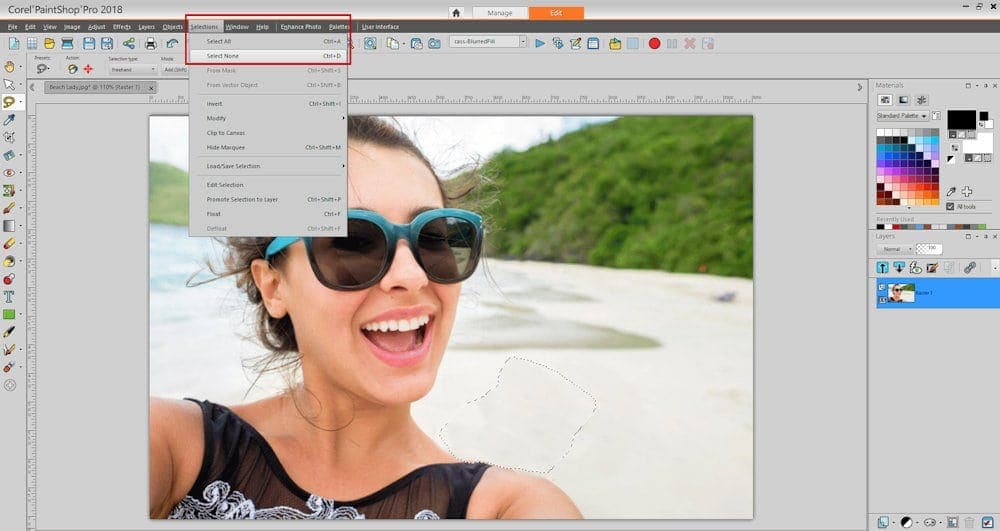The height and width of the screenshot is (531, 1000).
Task: Toggle the All tools checkbox
Action: [950, 206]
